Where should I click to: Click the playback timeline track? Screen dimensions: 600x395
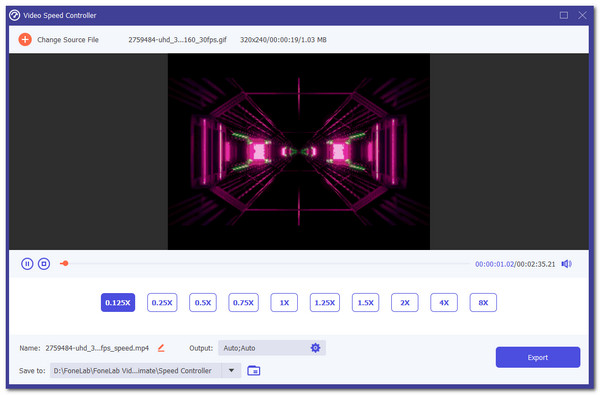tap(265, 263)
